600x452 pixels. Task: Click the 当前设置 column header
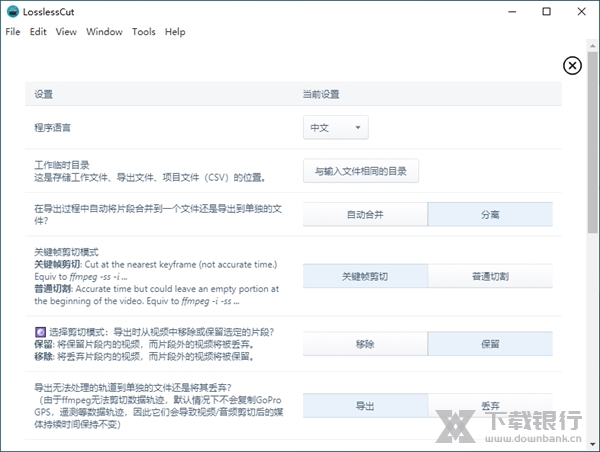[x=321, y=94]
